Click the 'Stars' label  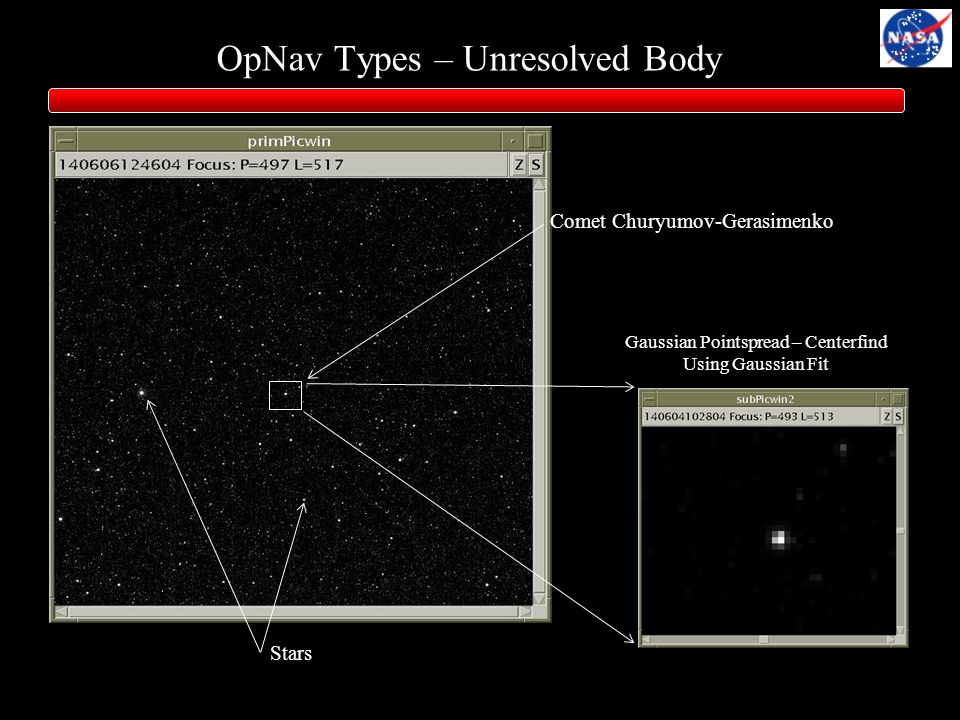tap(291, 653)
